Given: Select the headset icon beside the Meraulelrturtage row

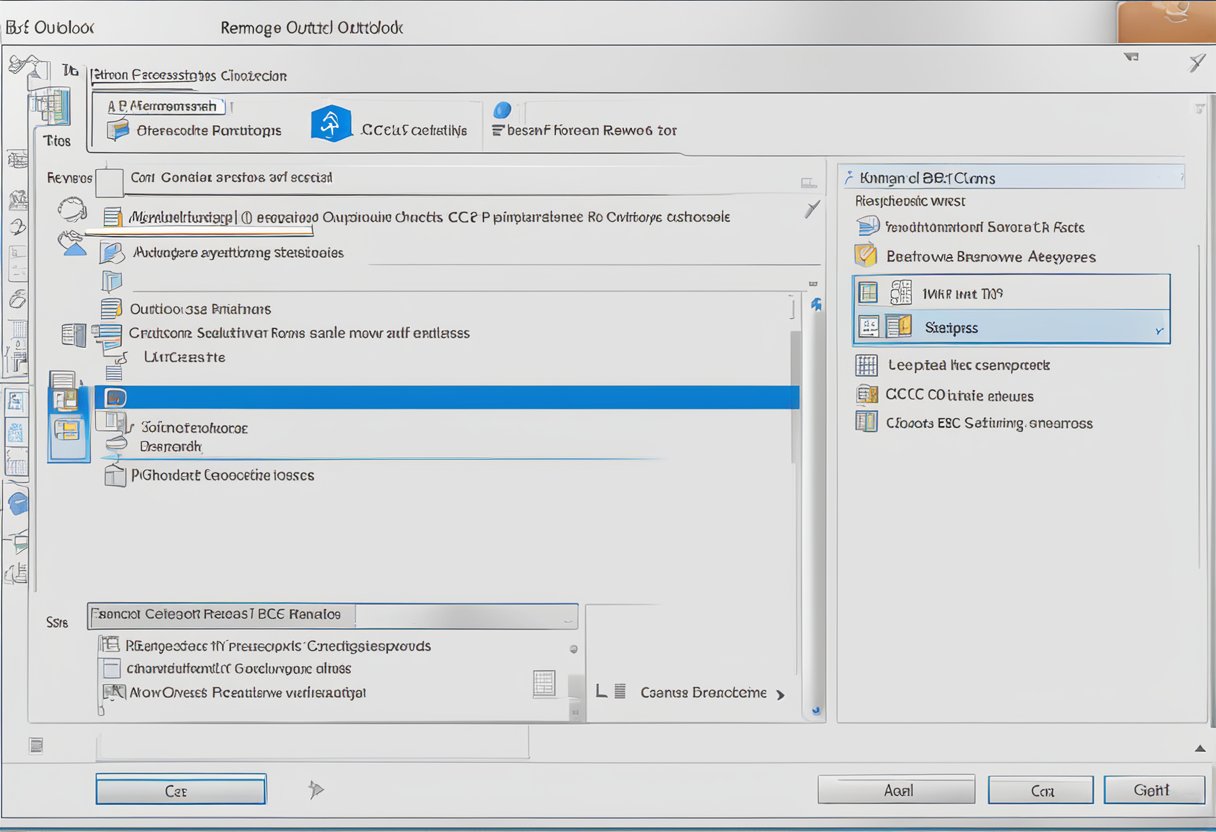Looking at the screenshot, I should pos(71,211).
